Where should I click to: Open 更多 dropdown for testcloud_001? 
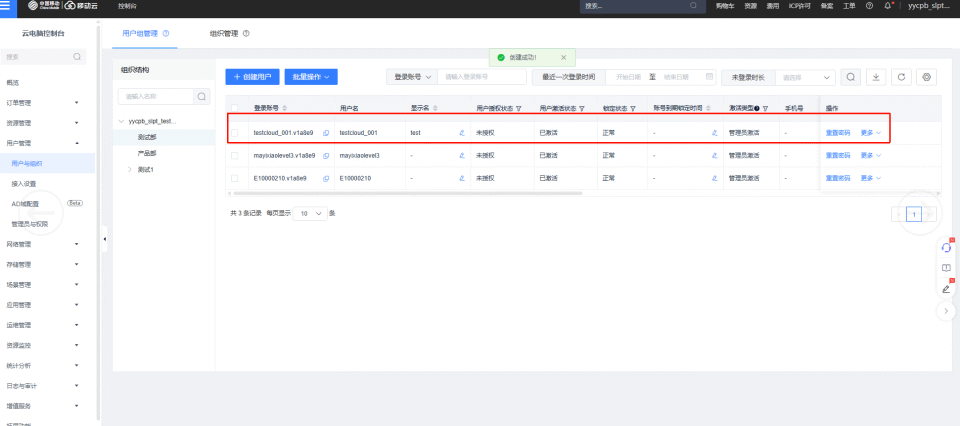[x=871, y=133]
